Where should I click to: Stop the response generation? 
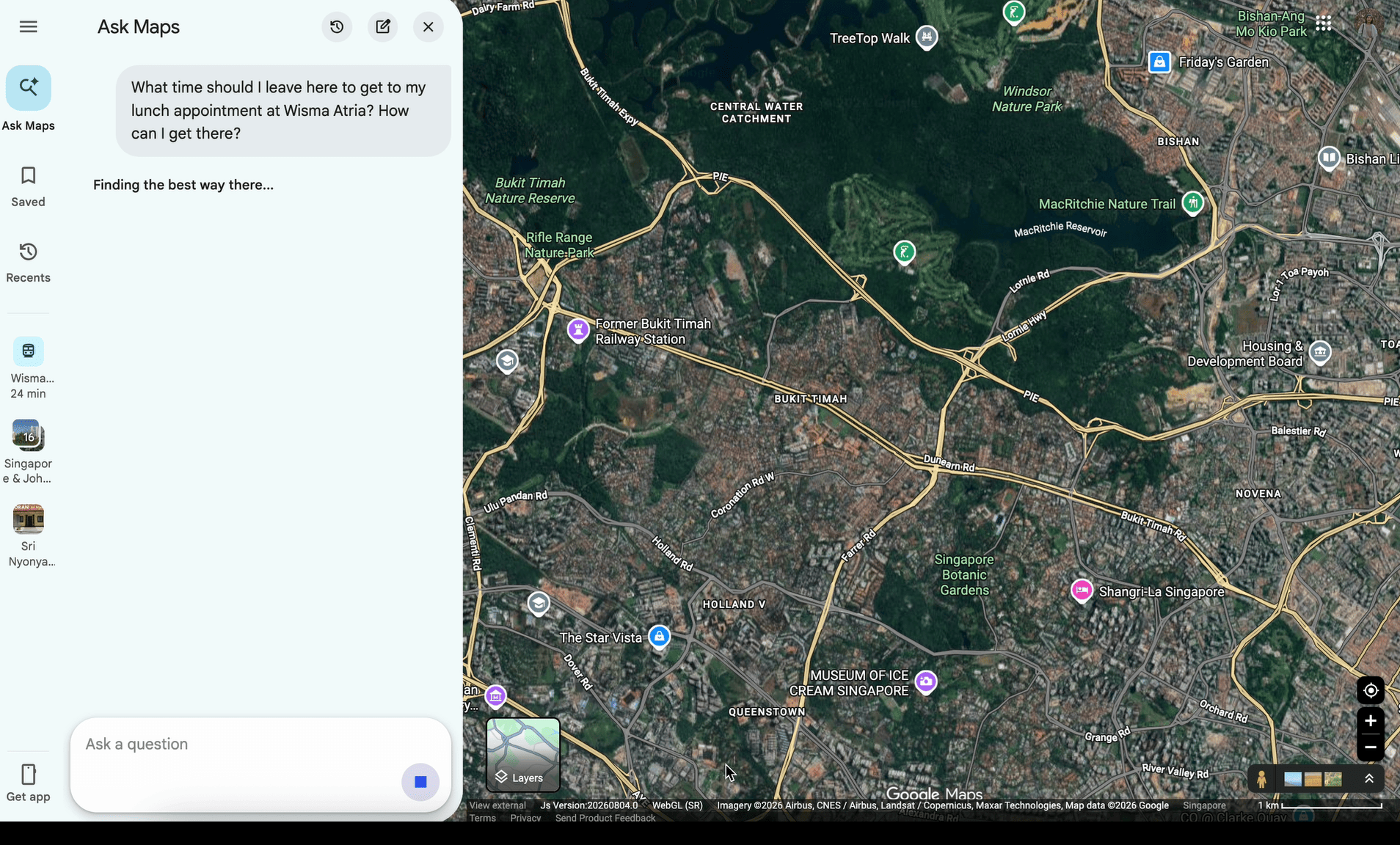[x=420, y=782]
